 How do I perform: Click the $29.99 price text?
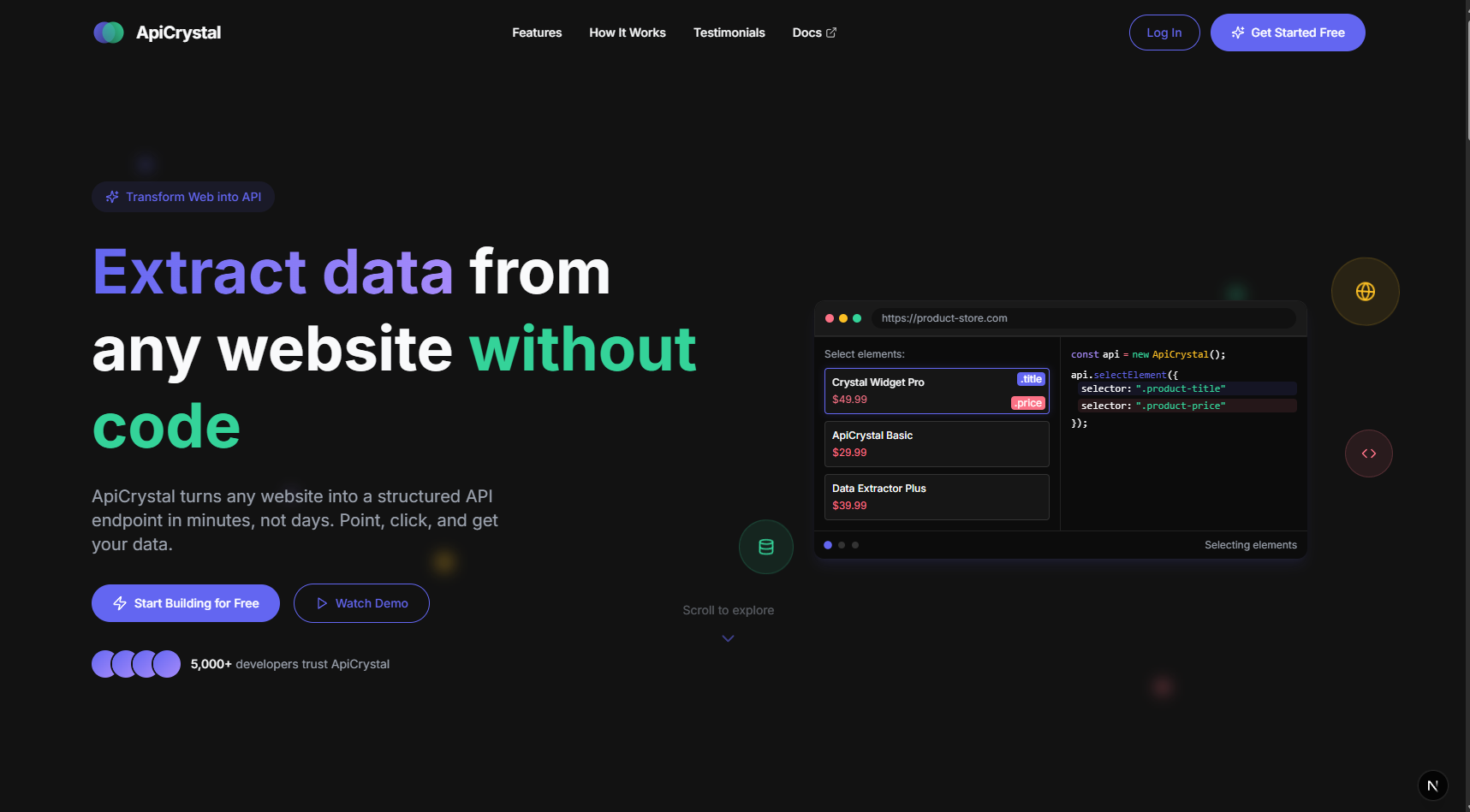pos(849,453)
